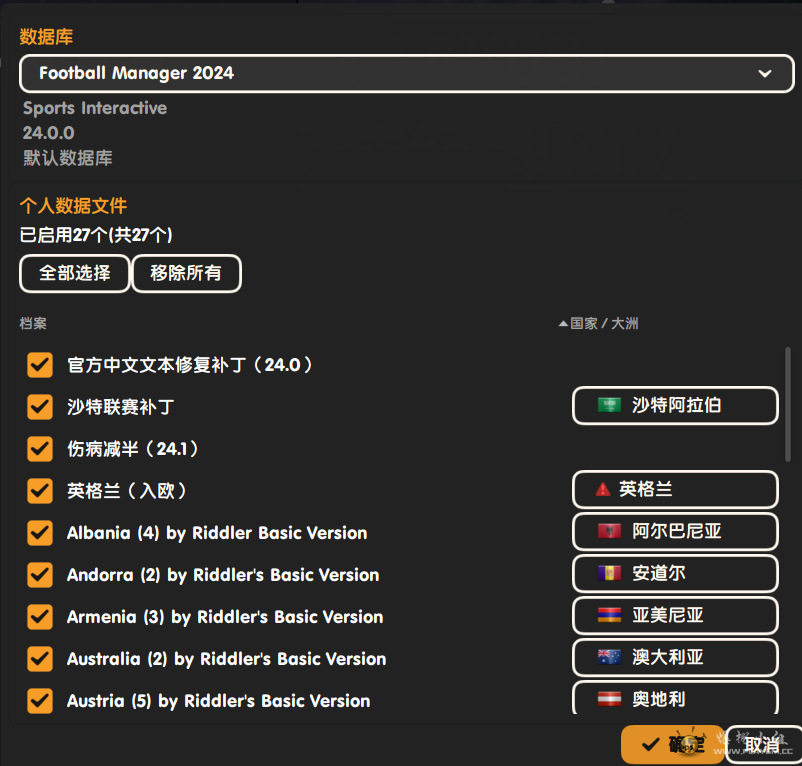
Task: Confirm with the 确定 button
Action: [672, 744]
